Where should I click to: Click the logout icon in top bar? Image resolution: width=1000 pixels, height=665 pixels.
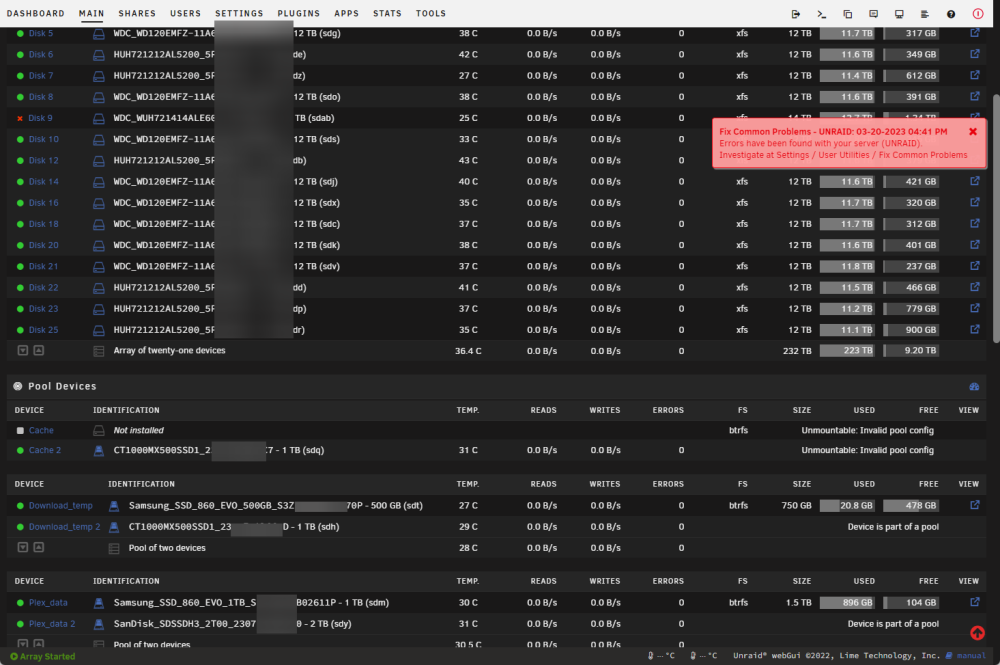[795, 13]
